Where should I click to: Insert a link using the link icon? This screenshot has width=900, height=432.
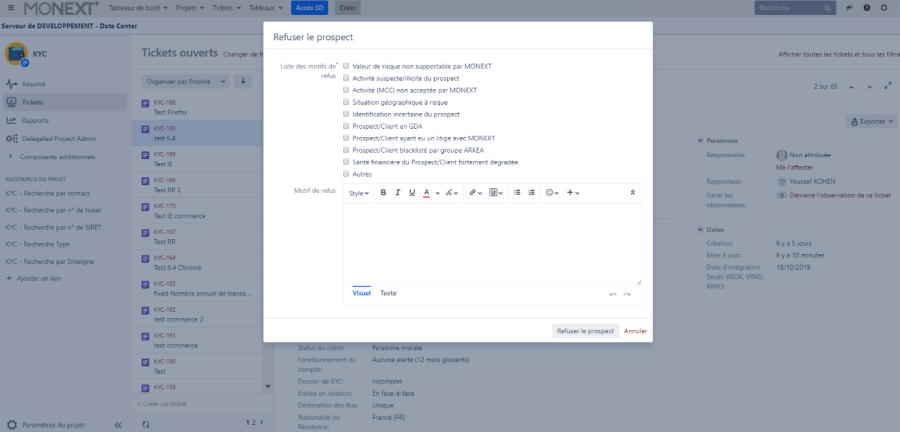(474, 192)
